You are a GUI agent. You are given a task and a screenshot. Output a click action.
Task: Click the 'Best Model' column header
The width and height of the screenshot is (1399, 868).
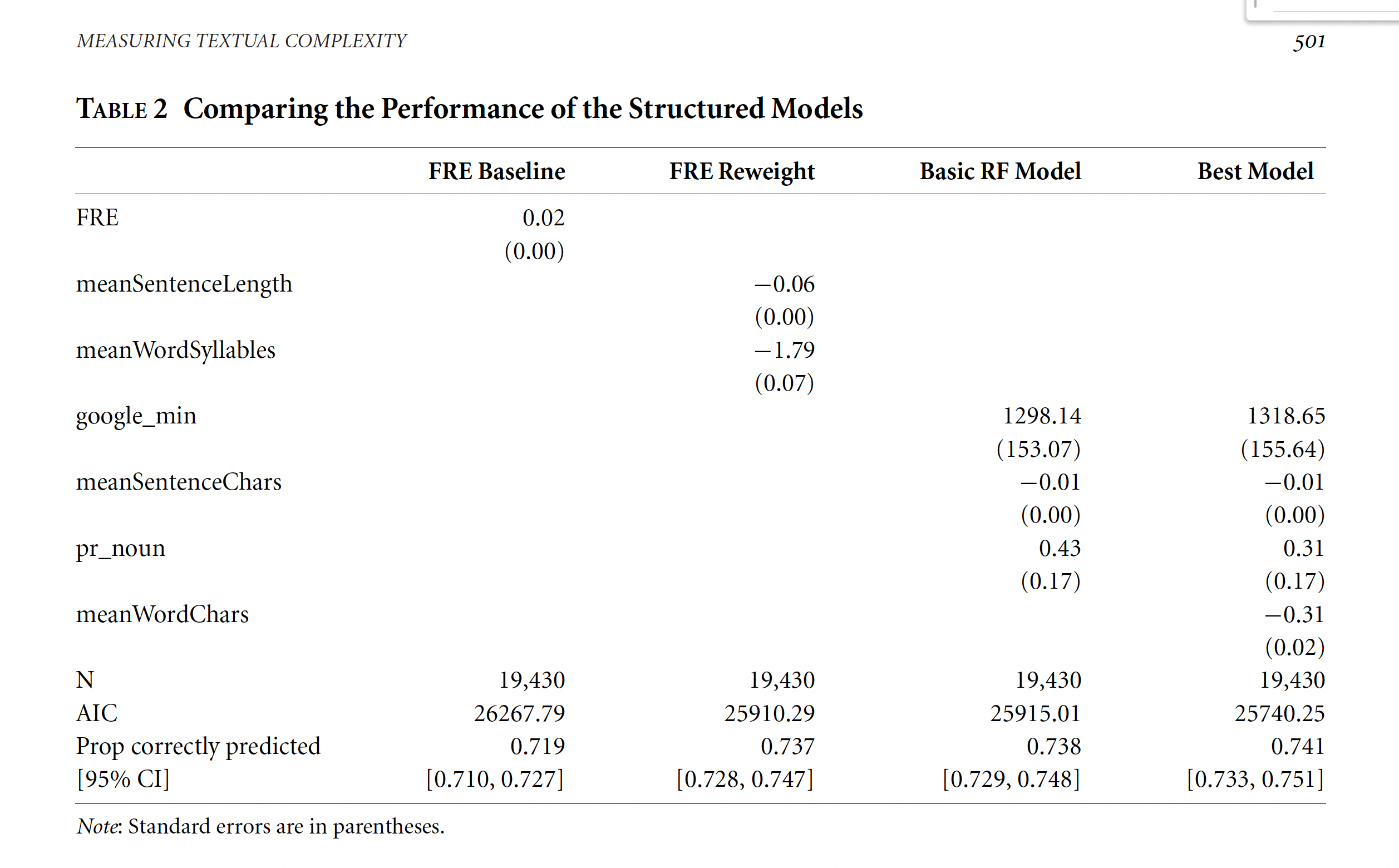click(x=1255, y=171)
